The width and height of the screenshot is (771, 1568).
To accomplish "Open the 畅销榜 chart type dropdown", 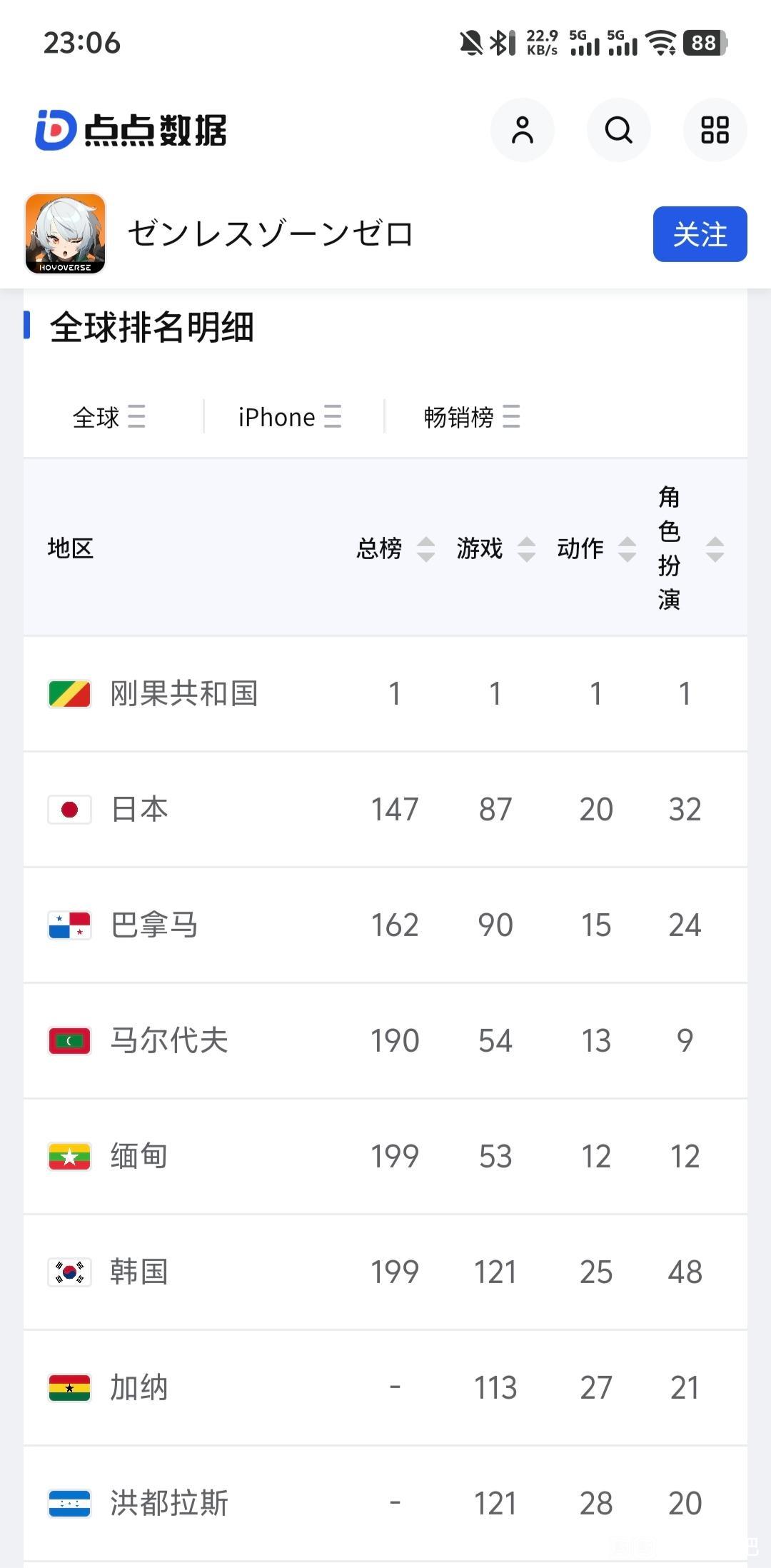I will pyautogui.click(x=472, y=416).
